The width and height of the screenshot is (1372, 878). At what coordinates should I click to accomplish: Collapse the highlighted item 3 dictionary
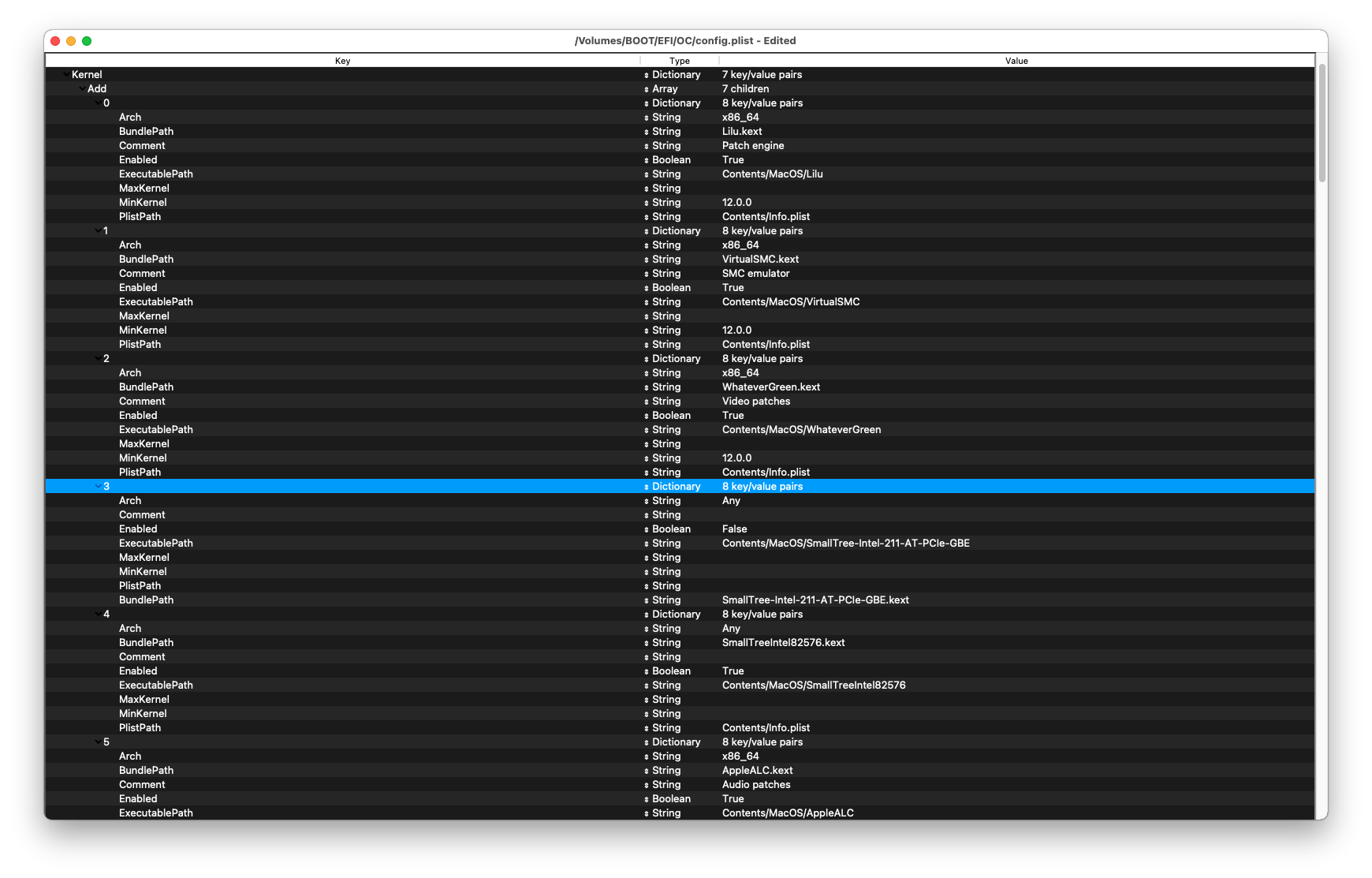(98, 487)
